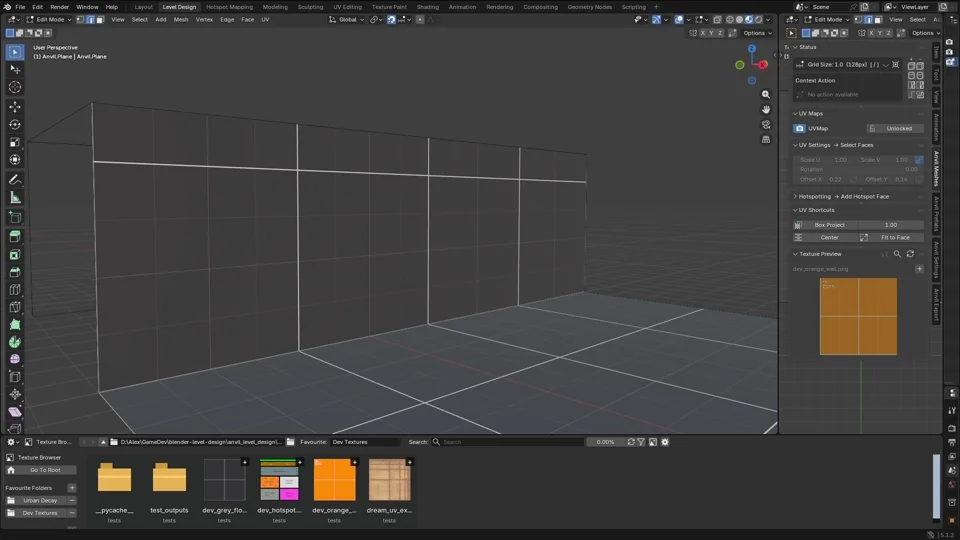
Task: Toggle the Unlocked UV map lock
Action: coord(894,129)
